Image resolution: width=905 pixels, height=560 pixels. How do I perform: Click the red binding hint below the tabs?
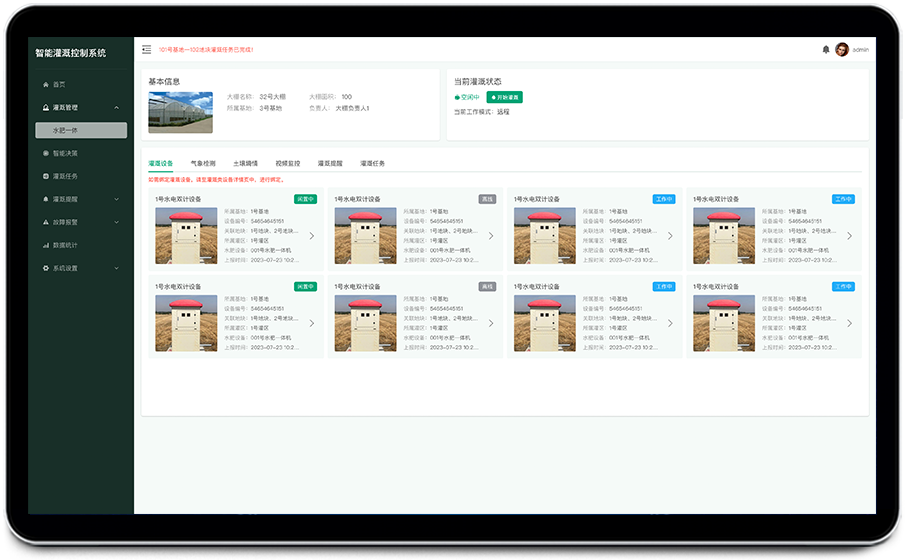tap(216, 180)
